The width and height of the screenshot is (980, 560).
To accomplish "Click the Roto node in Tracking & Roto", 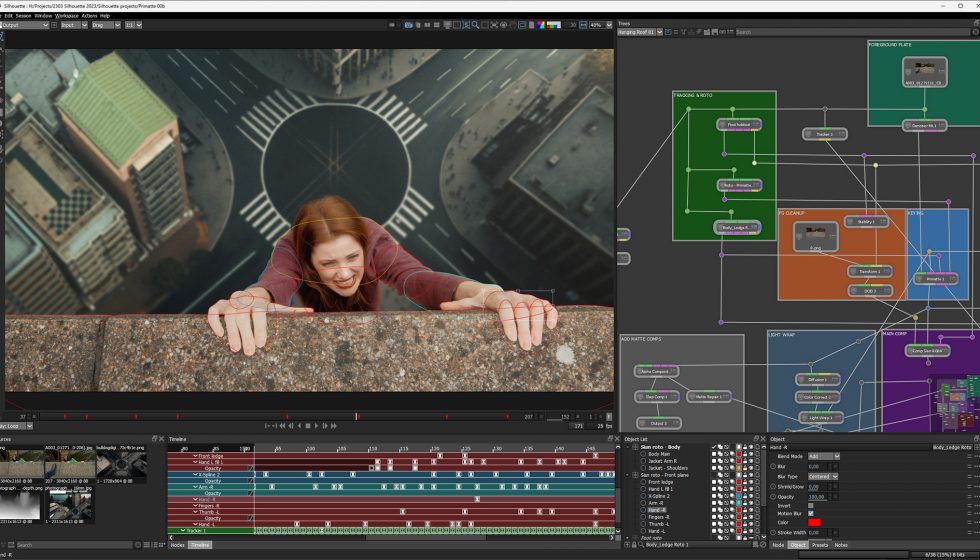I will [x=739, y=185].
